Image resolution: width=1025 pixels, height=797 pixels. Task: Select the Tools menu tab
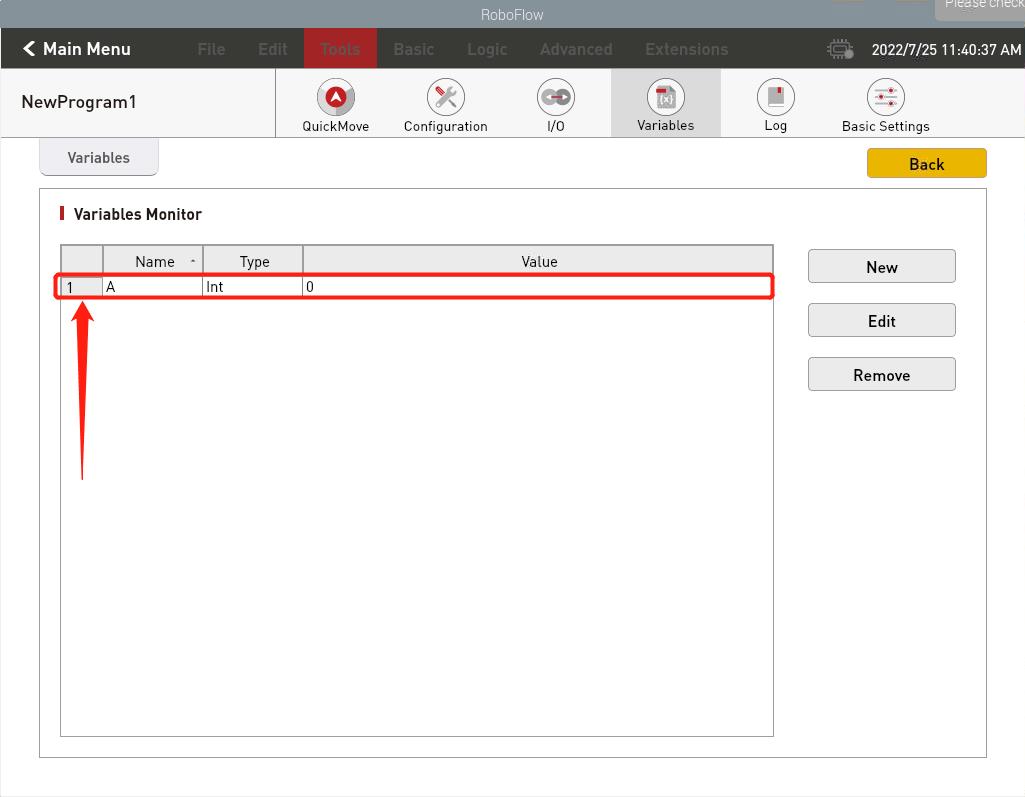click(340, 49)
